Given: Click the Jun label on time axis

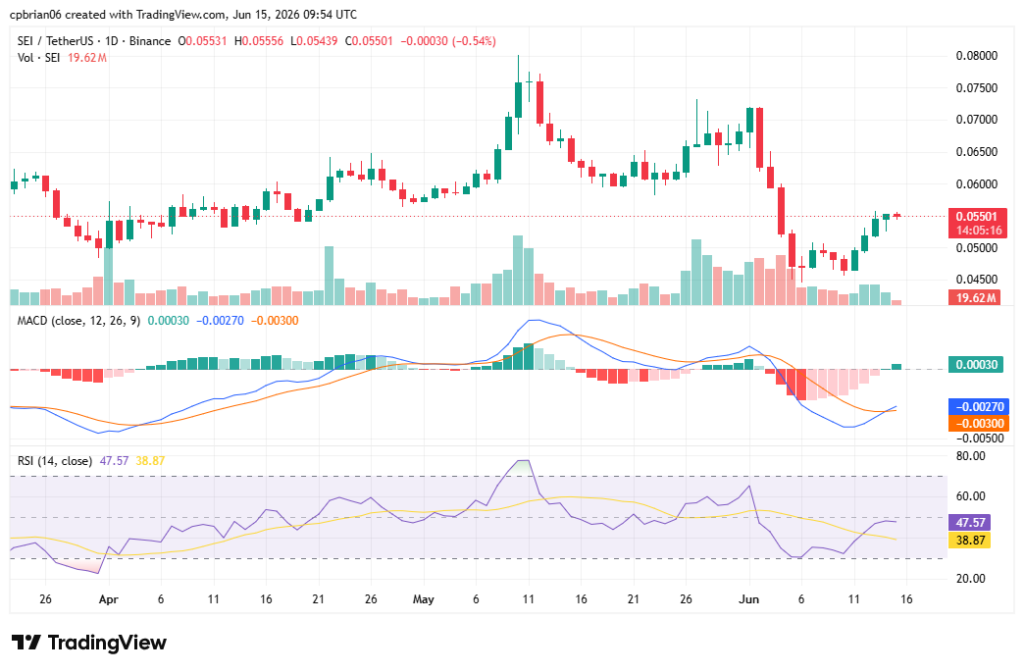Looking at the screenshot, I should coord(748,600).
